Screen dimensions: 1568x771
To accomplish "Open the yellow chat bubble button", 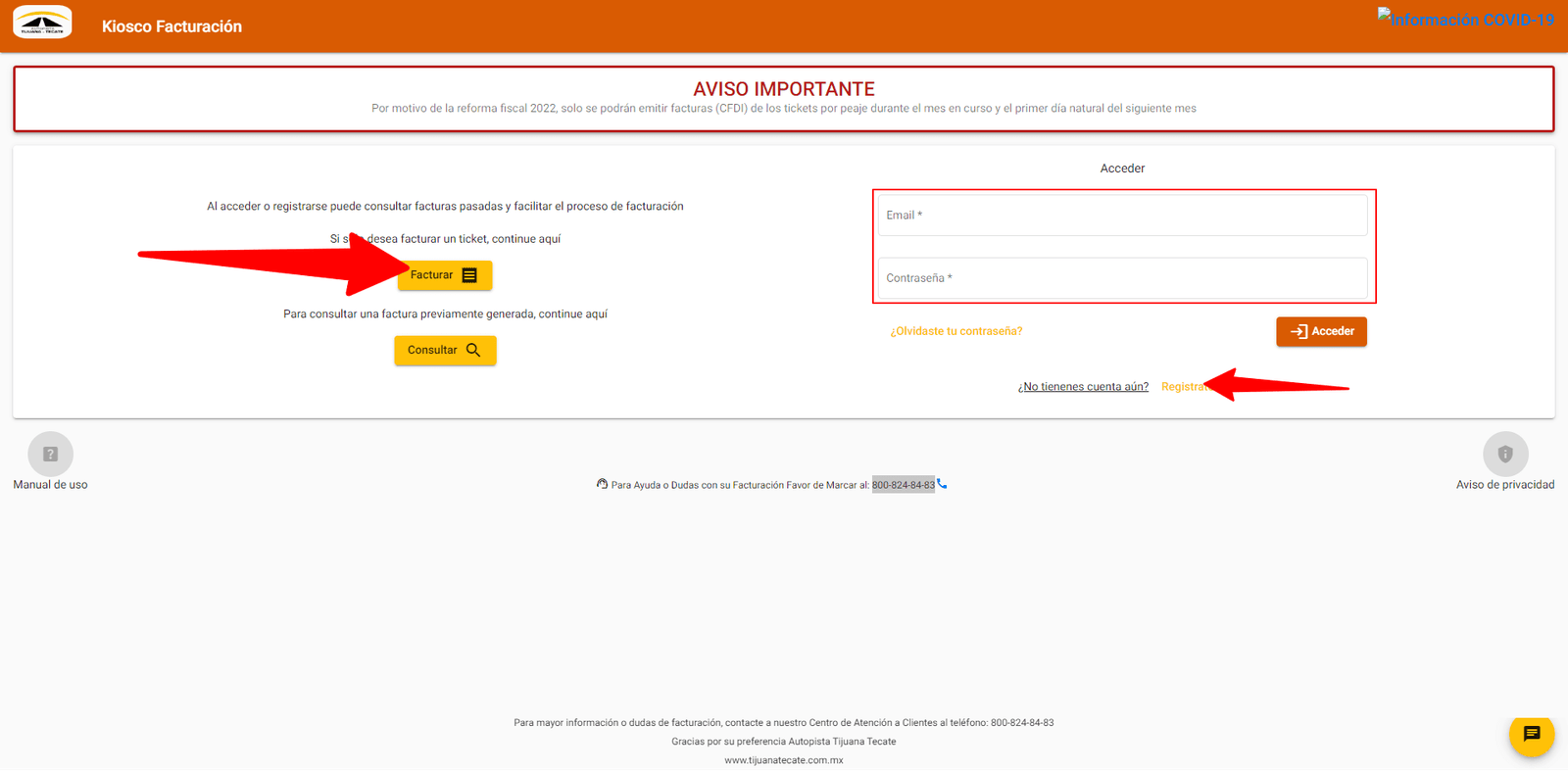I will coord(1532,734).
